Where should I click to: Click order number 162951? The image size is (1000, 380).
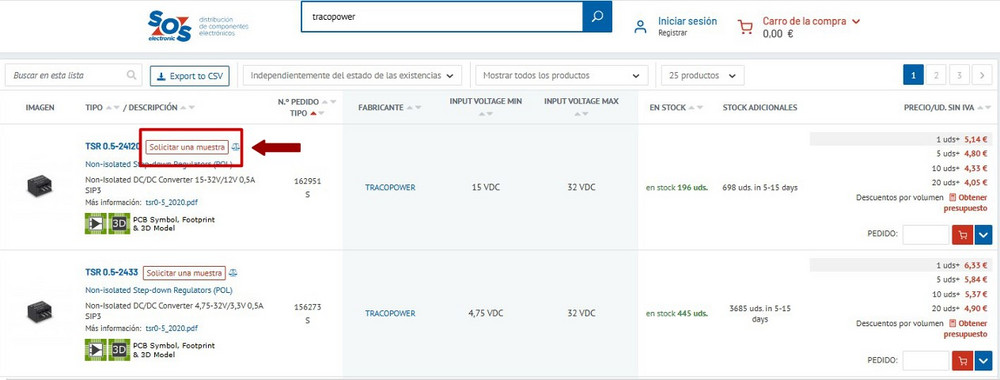307,181
